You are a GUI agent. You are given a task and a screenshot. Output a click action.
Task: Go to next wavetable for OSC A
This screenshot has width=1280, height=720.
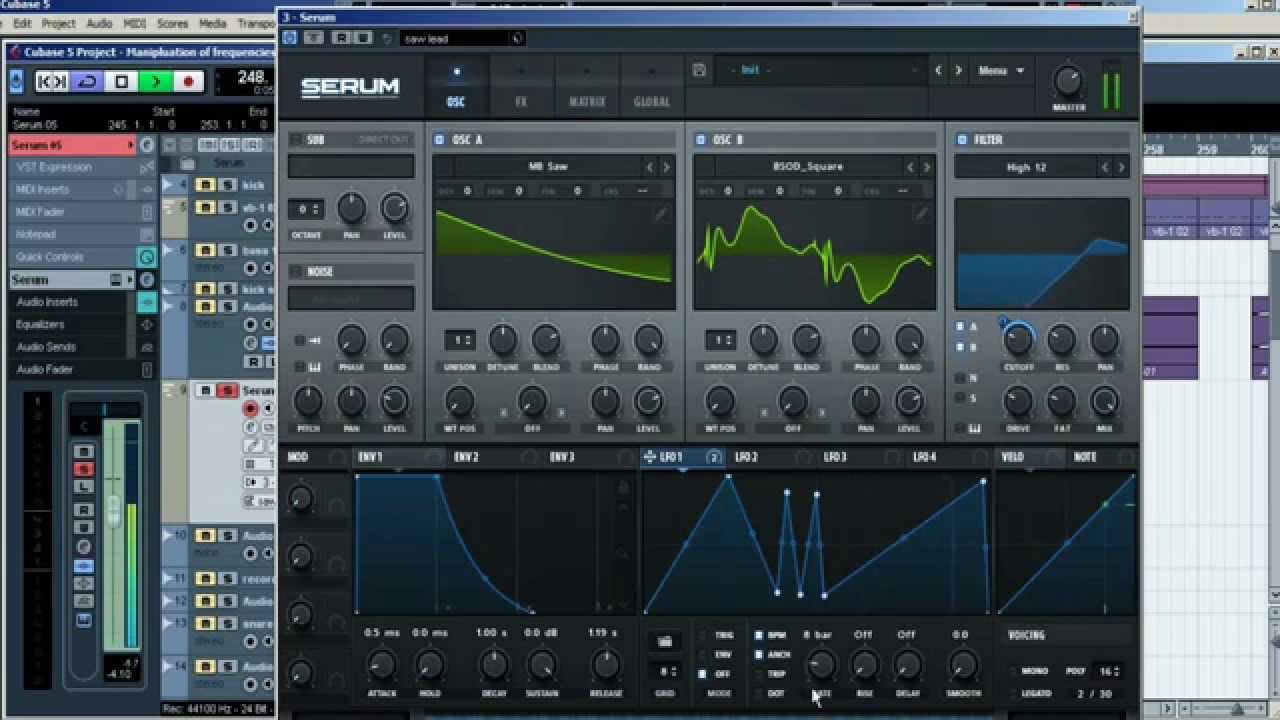click(667, 167)
